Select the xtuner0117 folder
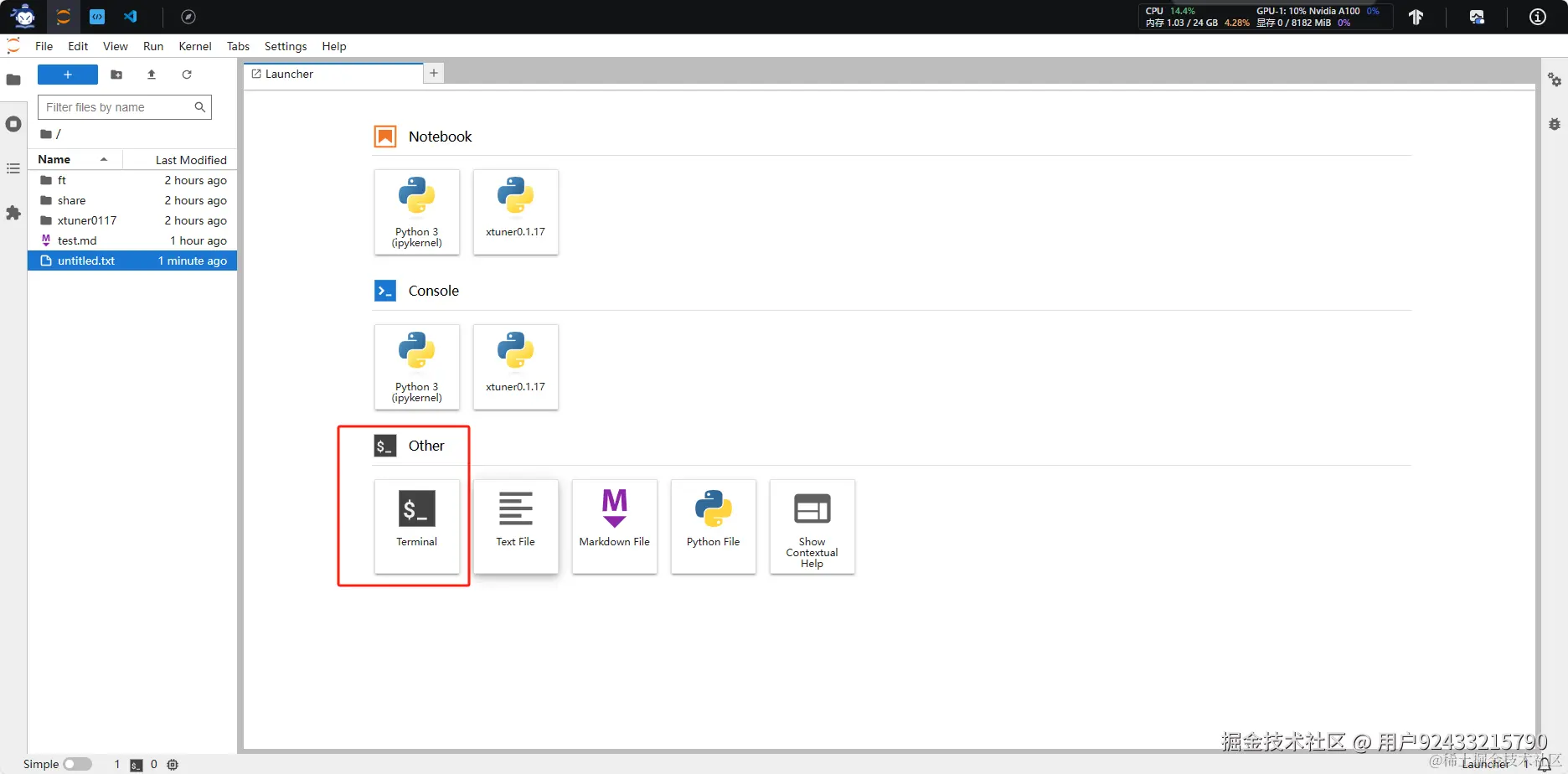This screenshot has height=774, width=1568. (x=132, y=220)
